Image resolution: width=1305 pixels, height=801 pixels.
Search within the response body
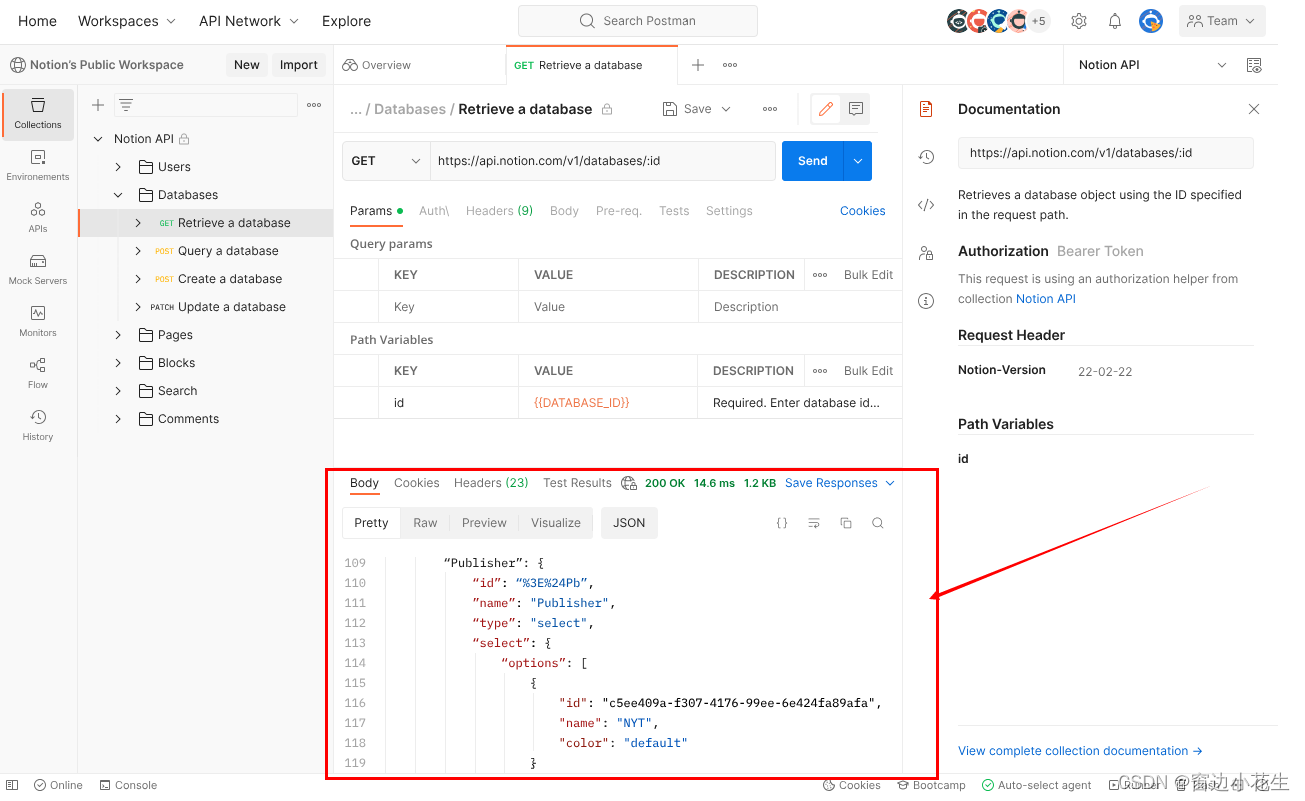coord(878,523)
